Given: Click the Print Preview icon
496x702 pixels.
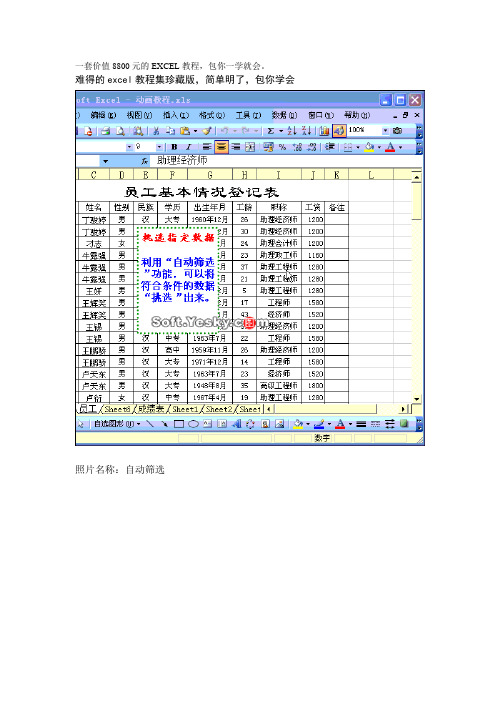Looking at the screenshot, I should tap(120, 131).
